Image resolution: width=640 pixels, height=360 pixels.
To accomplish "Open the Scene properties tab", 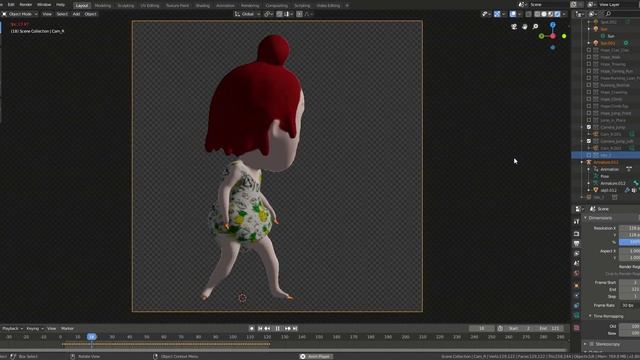I will point(576,263).
